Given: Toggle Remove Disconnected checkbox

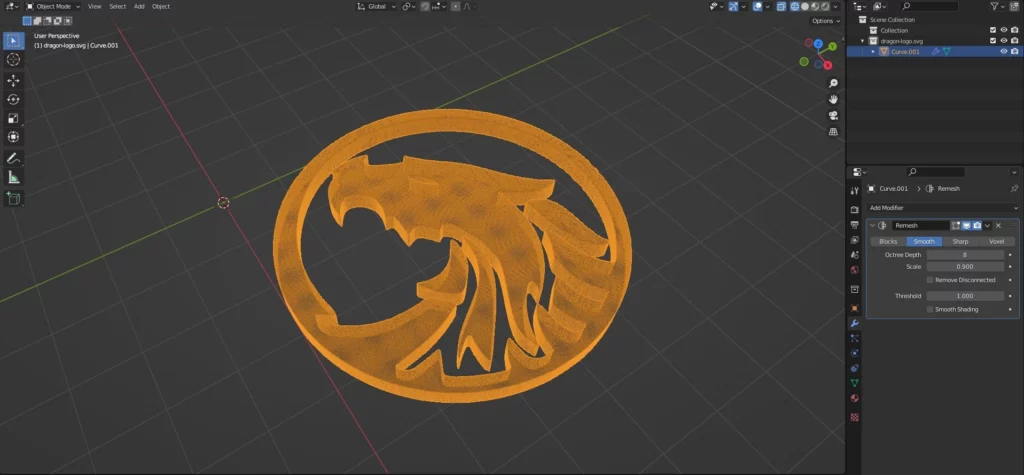Looking at the screenshot, I should pyautogui.click(x=930, y=280).
